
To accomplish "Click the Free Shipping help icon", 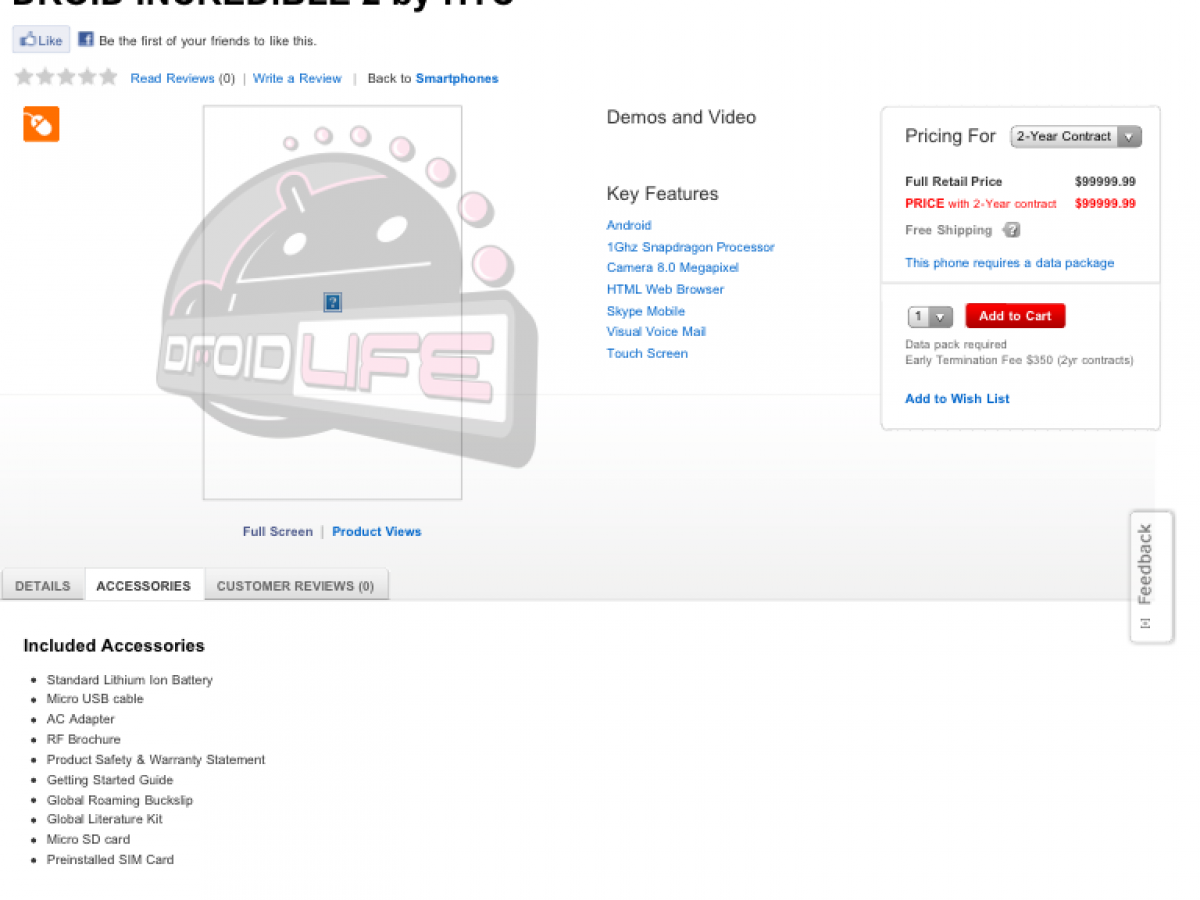I will pyautogui.click(x=1012, y=230).
